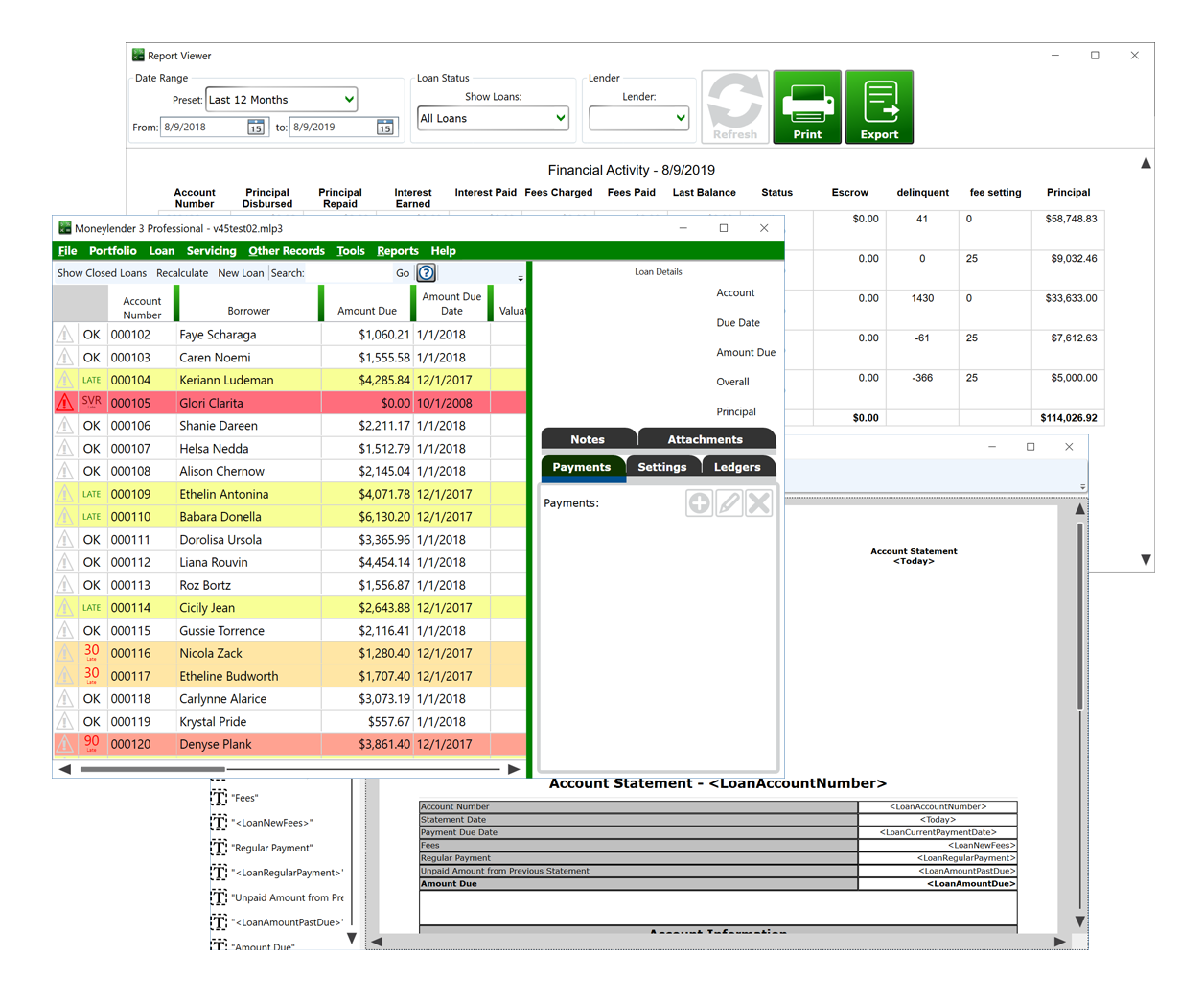
Task: Select the Dorolisa Ursola borrower name
Action: tap(220, 540)
